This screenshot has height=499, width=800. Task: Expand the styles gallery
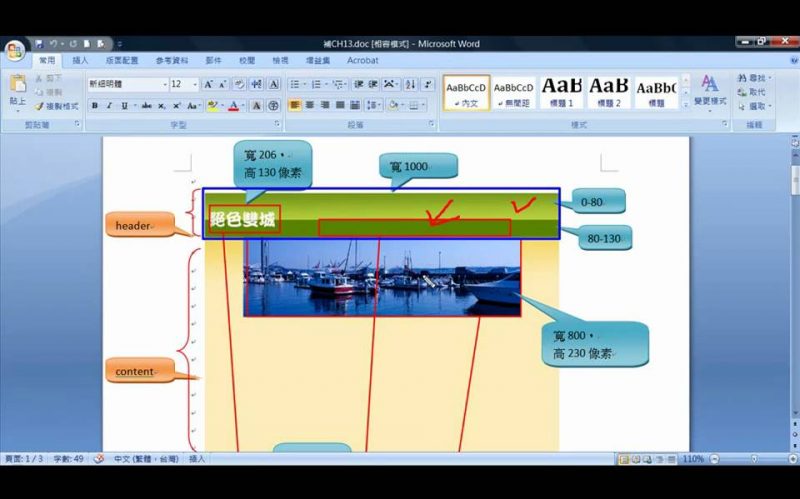(x=686, y=105)
